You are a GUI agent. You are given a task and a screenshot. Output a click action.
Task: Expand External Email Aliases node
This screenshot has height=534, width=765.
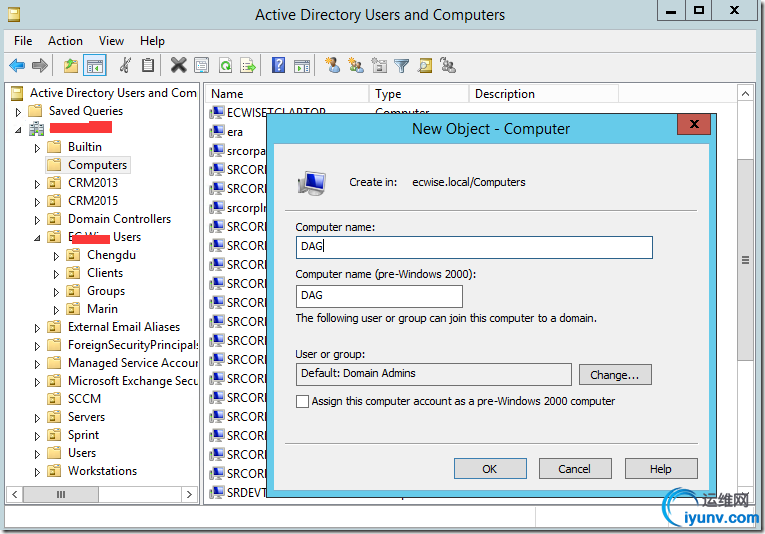click(x=37, y=329)
